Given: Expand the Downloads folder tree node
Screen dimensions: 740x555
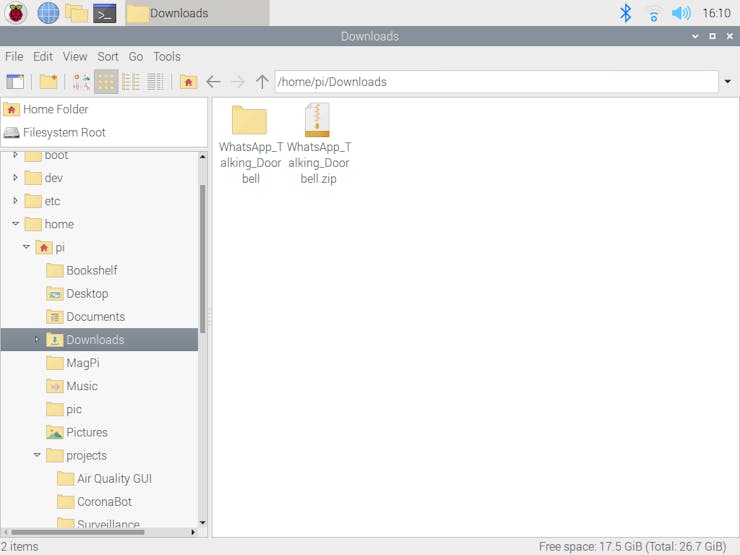Looking at the screenshot, I should pos(37,340).
